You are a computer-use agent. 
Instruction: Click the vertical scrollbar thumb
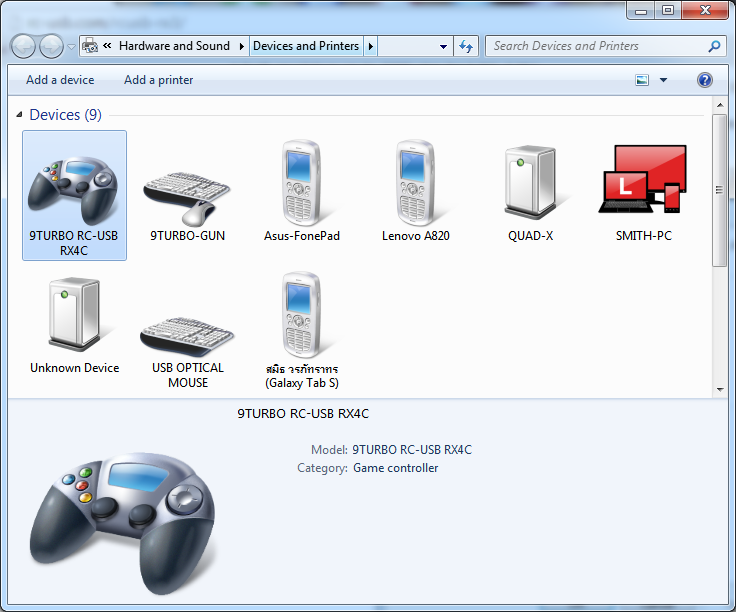click(x=719, y=190)
